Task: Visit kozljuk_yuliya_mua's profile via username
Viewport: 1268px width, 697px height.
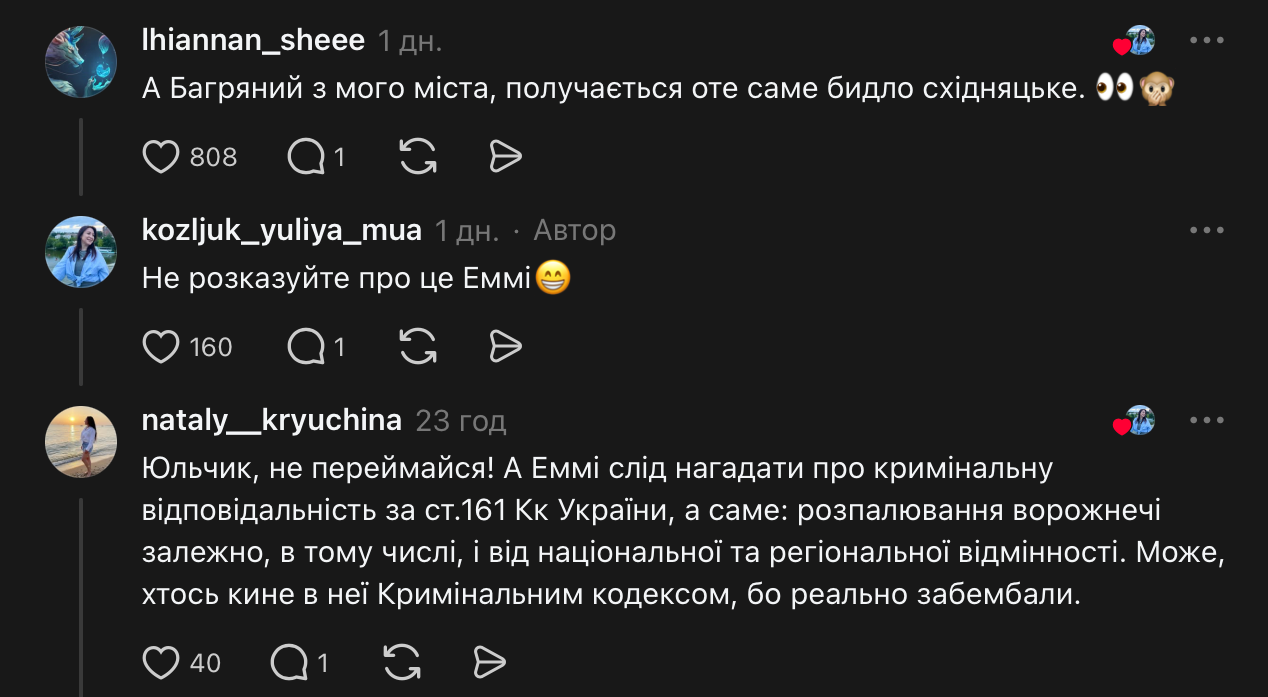Action: (x=282, y=231)
